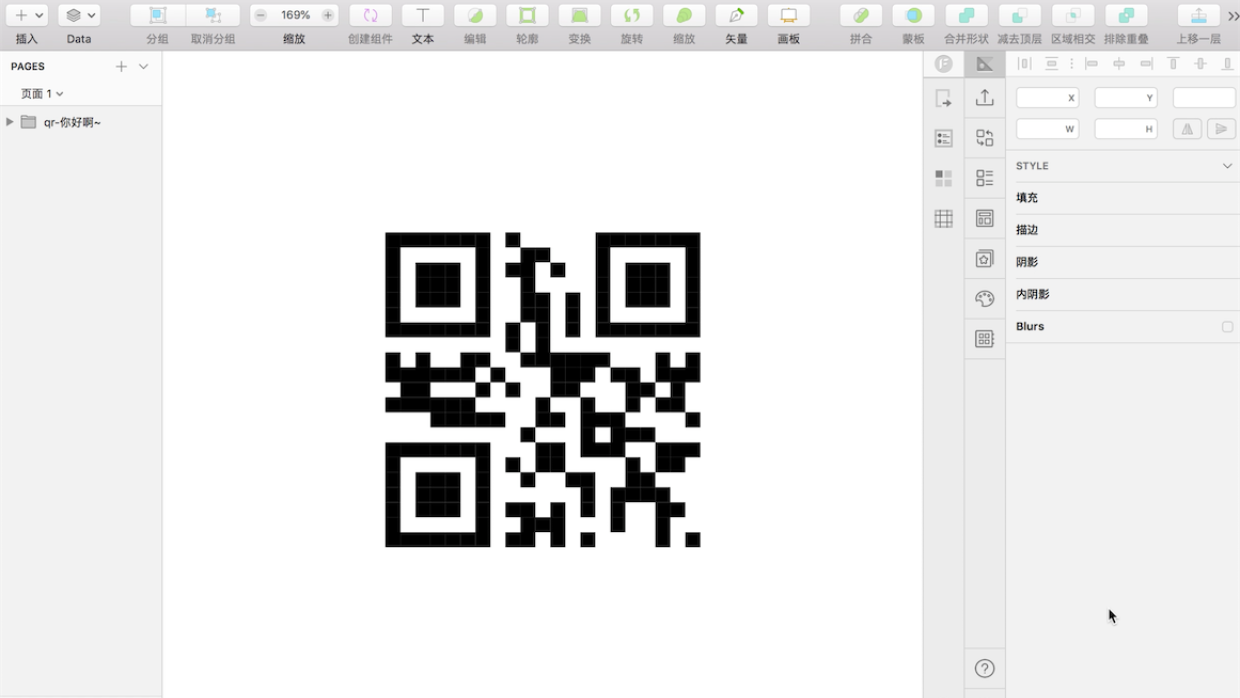Align top edges in inspector

pyautogui.click(x=1174, y=64)
